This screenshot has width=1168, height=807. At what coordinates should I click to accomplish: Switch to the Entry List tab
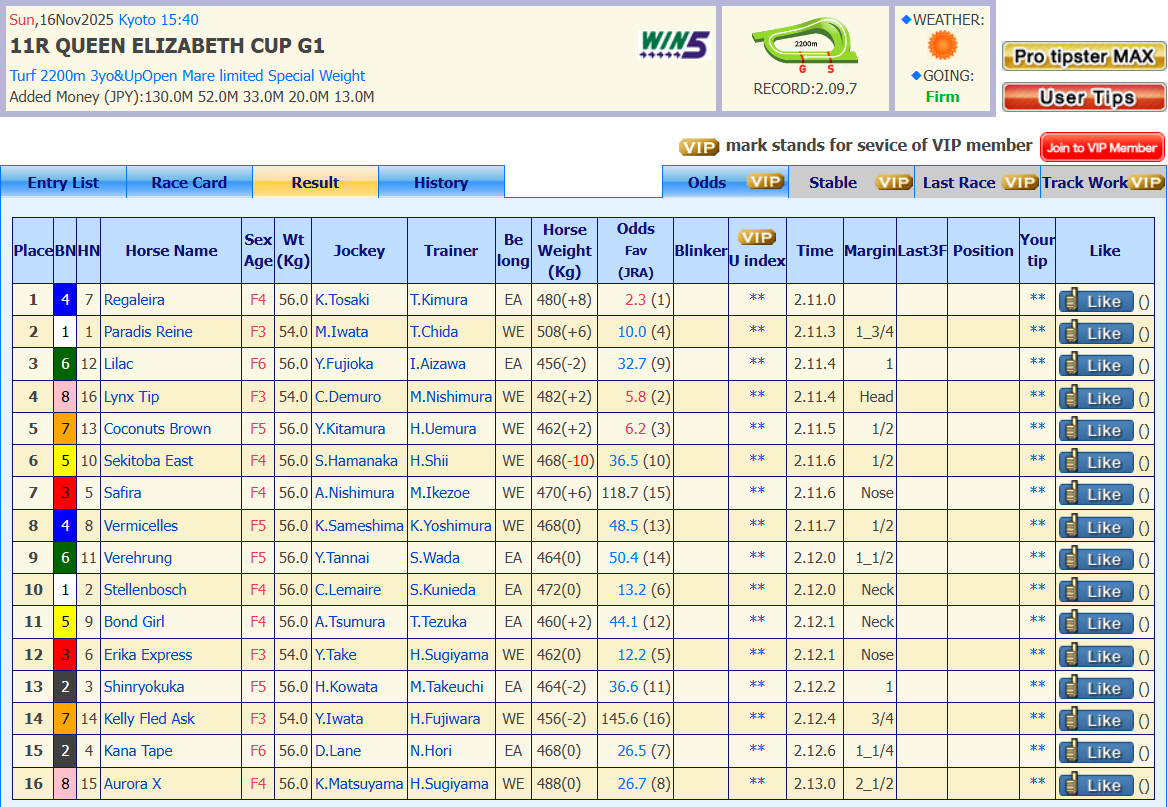(x=63, y=183)
